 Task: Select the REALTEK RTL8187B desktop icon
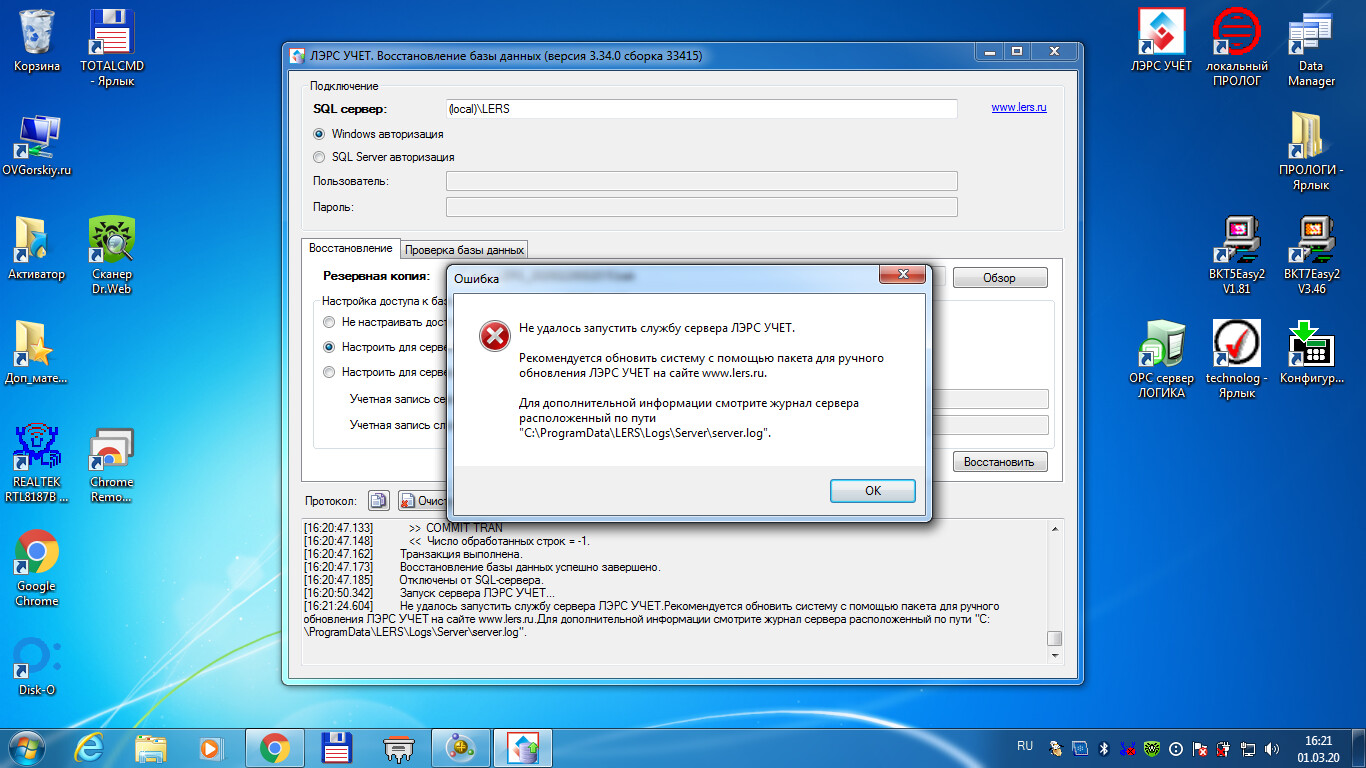pyautogui.click(x=37, y=463)
